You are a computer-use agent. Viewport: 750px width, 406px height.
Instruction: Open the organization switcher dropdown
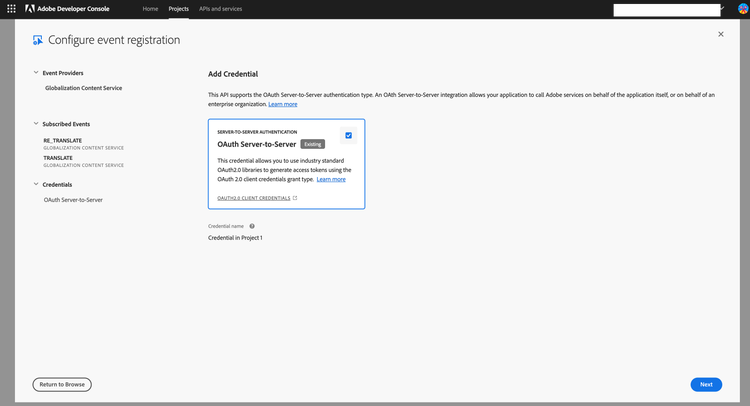pos(669,10)
